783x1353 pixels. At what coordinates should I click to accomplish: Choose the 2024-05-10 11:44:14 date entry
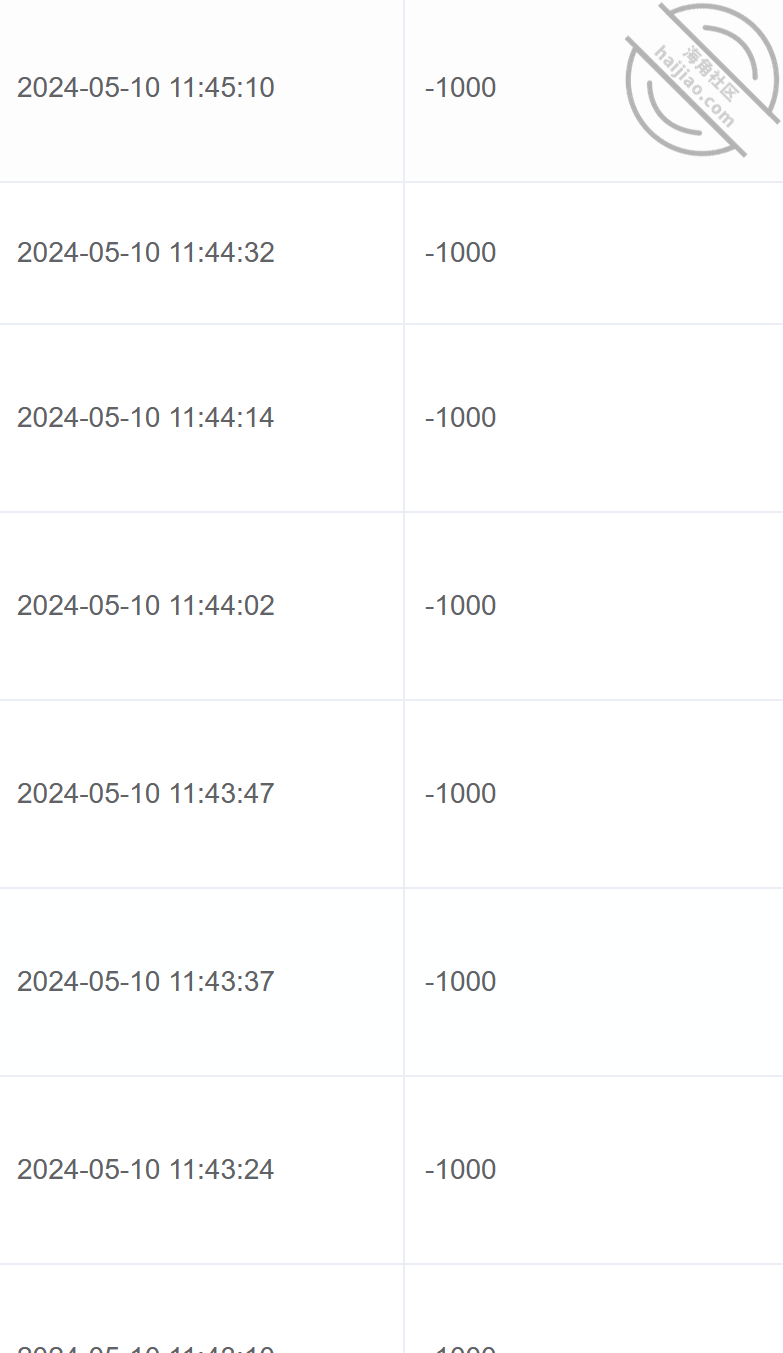145,417
